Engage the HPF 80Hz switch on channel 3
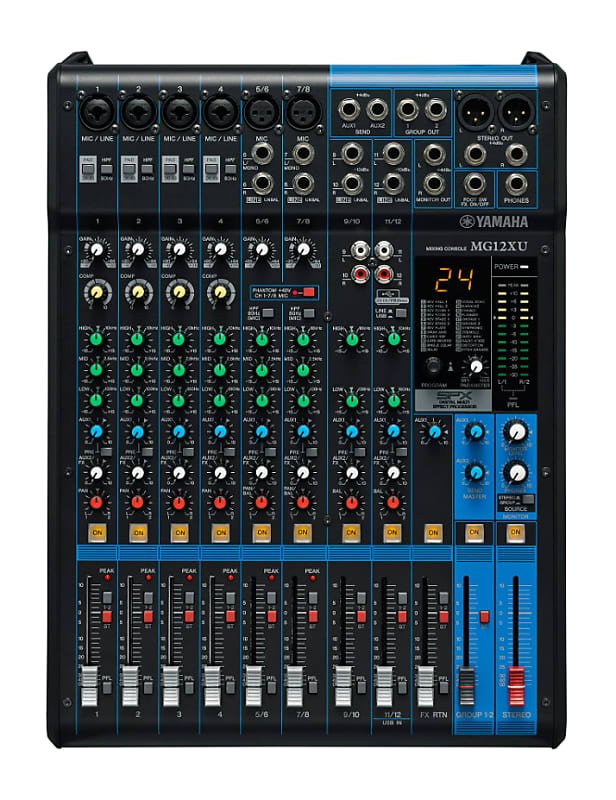616x800 pixels. (189, 169)
